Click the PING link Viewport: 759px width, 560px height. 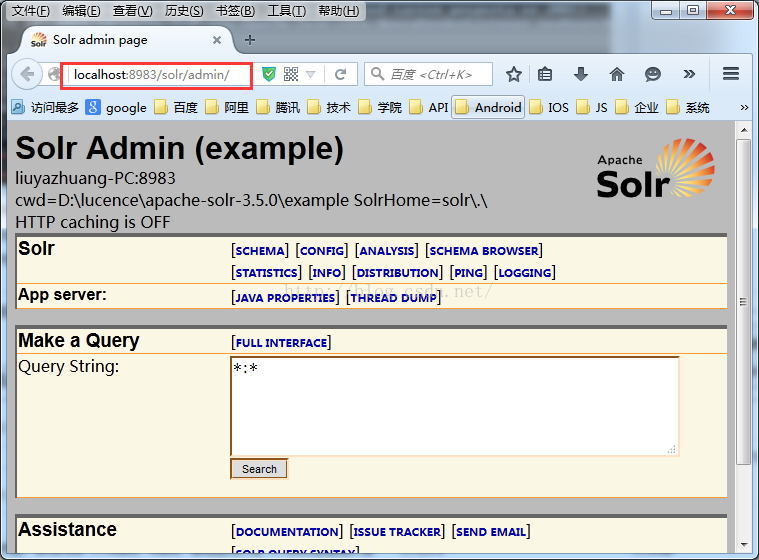pos(468,272)
